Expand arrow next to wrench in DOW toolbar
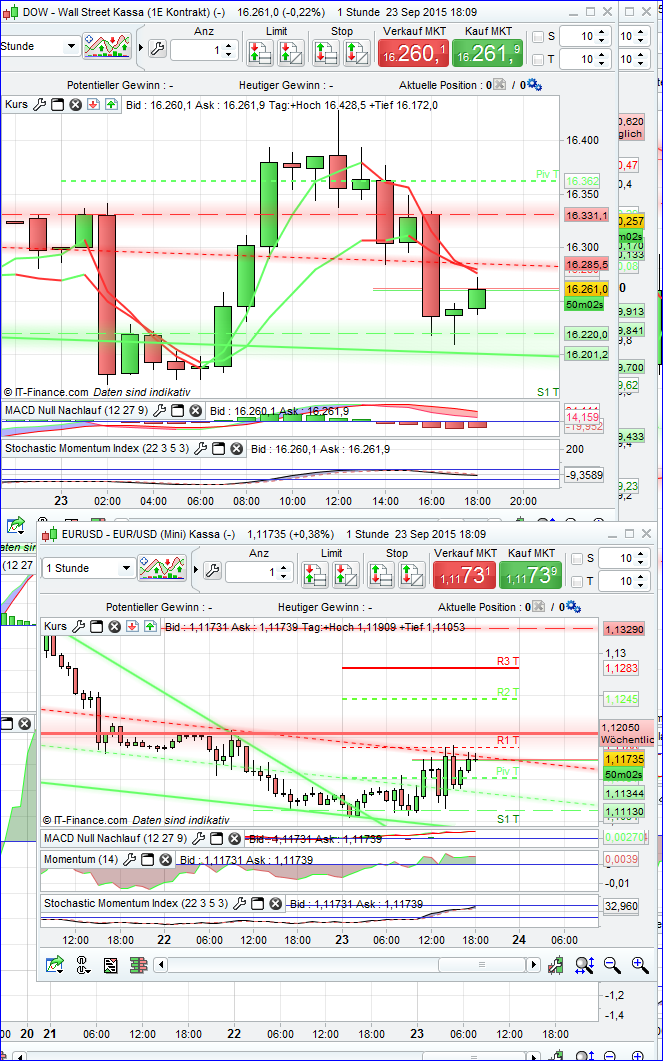This screenshot has width=663, height=1061. click(x=141, y=49)
